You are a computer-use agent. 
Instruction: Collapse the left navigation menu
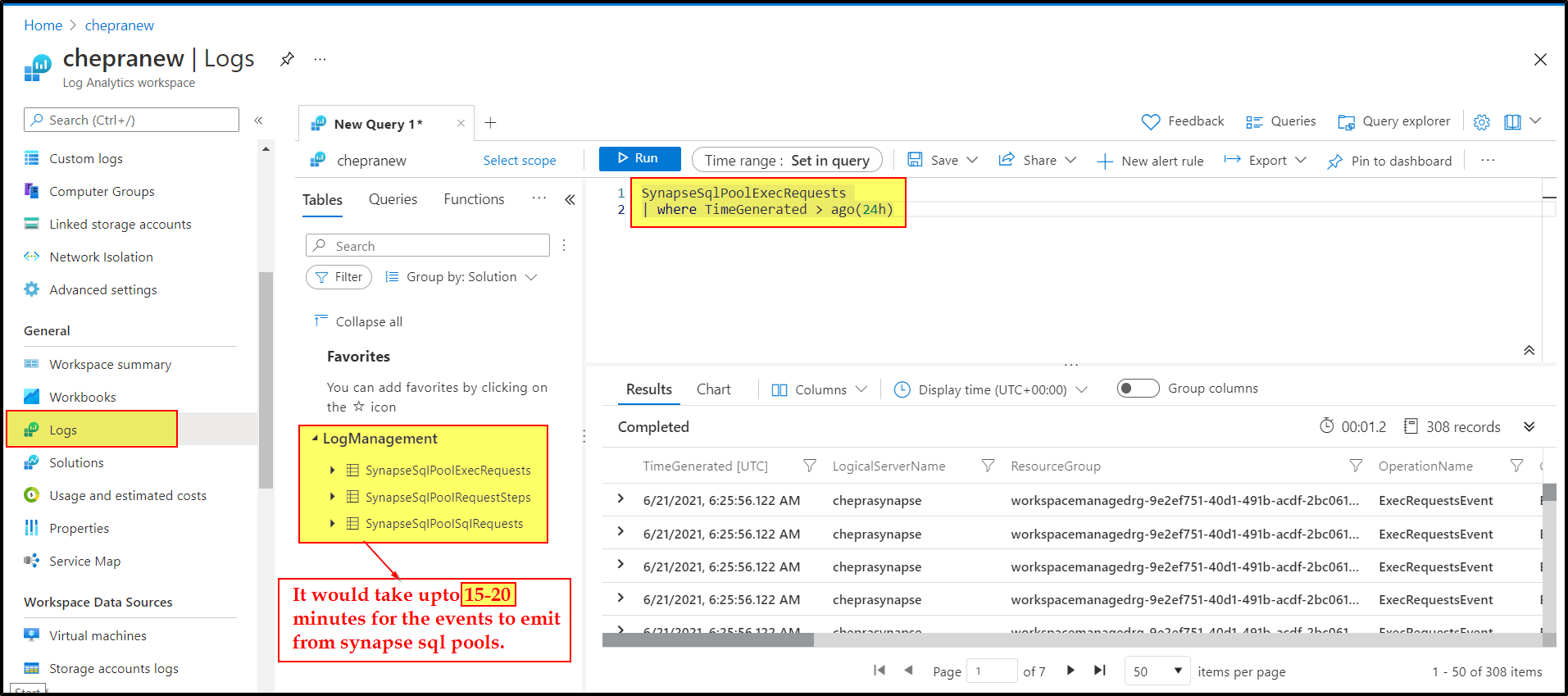pos(258,121)
